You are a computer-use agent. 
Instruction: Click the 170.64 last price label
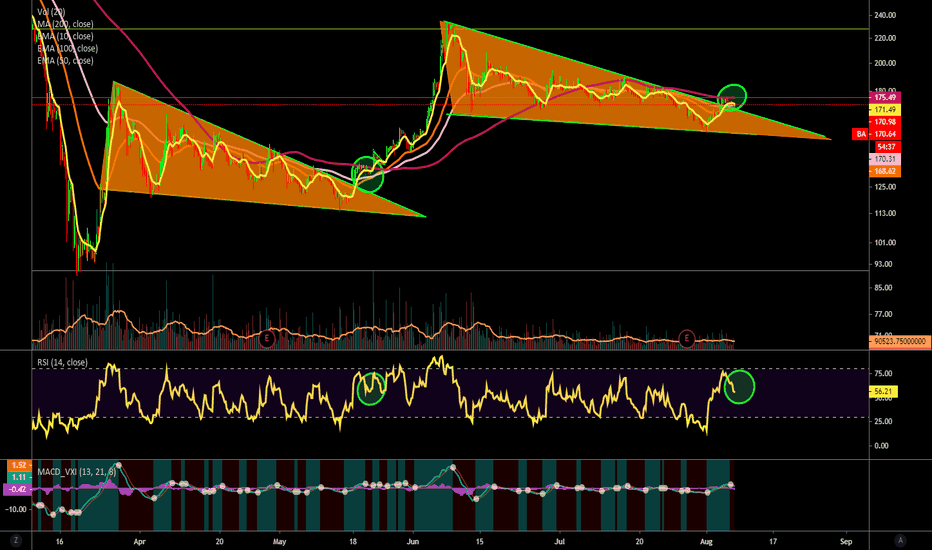tap(885, 134)
